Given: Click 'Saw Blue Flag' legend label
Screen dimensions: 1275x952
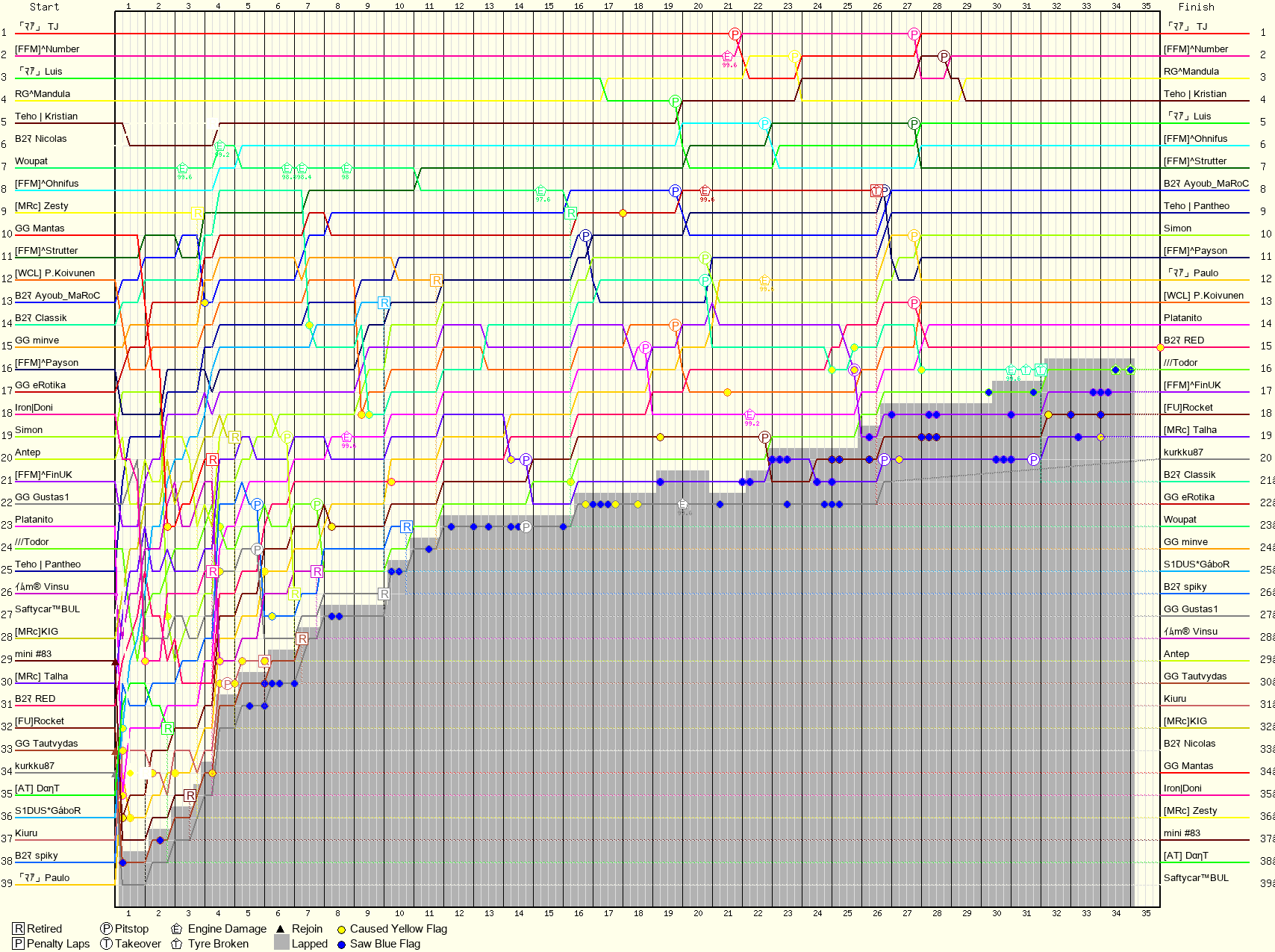Looking at the screenshot, I should 385,944.
